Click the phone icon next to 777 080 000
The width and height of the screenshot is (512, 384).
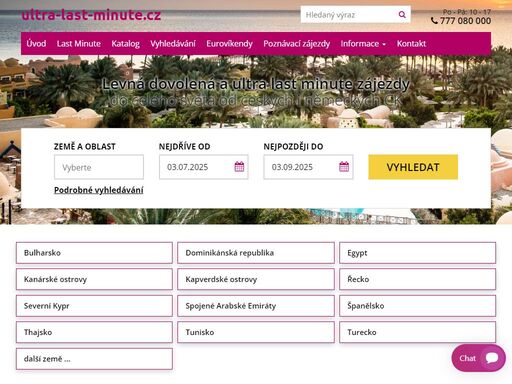click(x=434, y=21)
